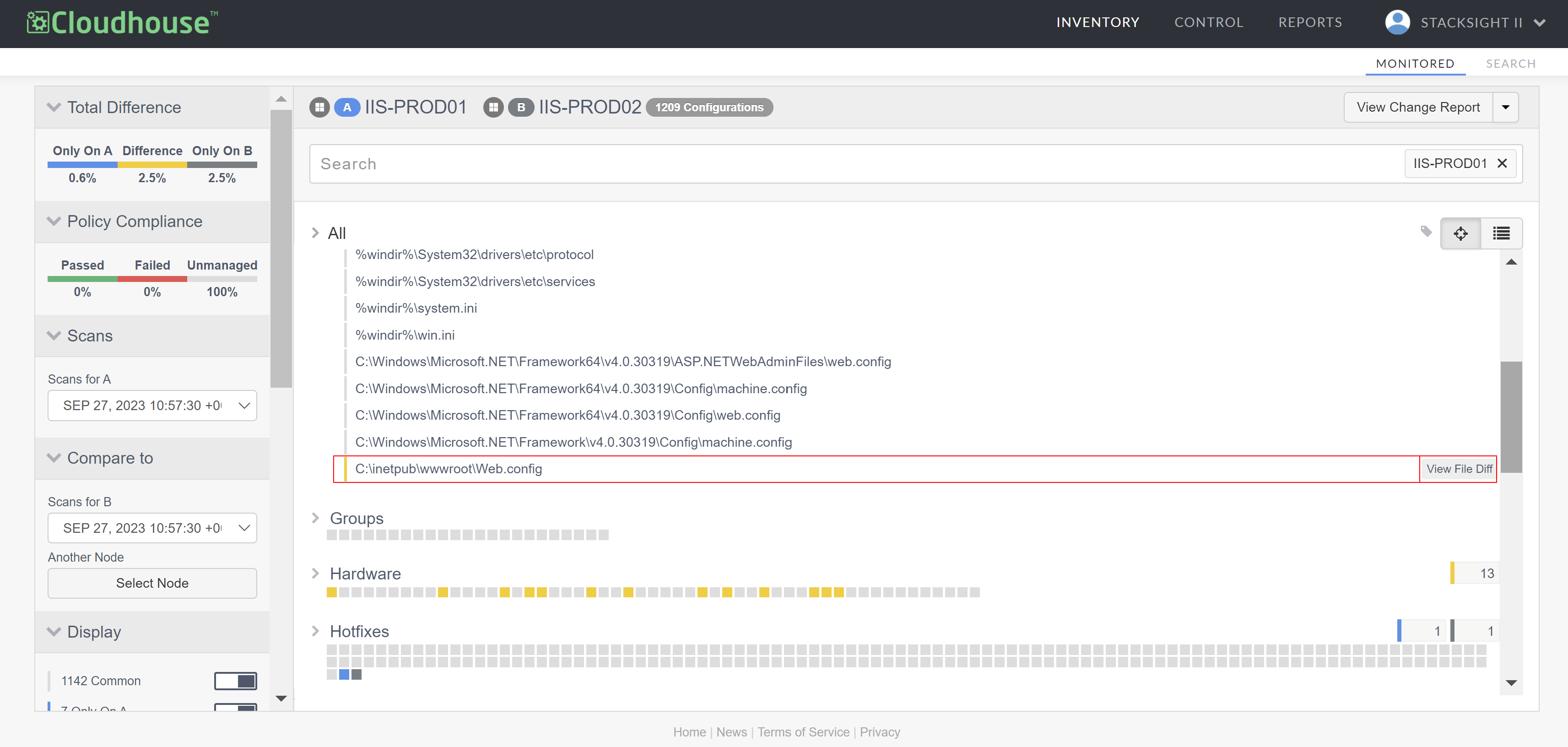
Task: Expand the All configuration group
Action: pos(315,233)
